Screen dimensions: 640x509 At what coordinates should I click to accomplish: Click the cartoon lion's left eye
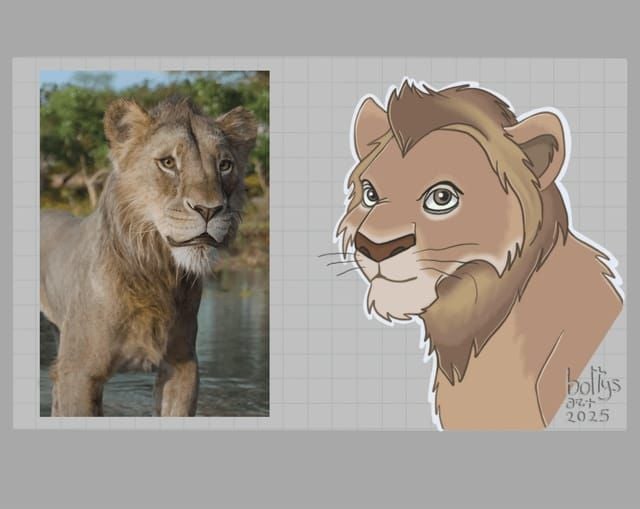(x=370, y=194)
